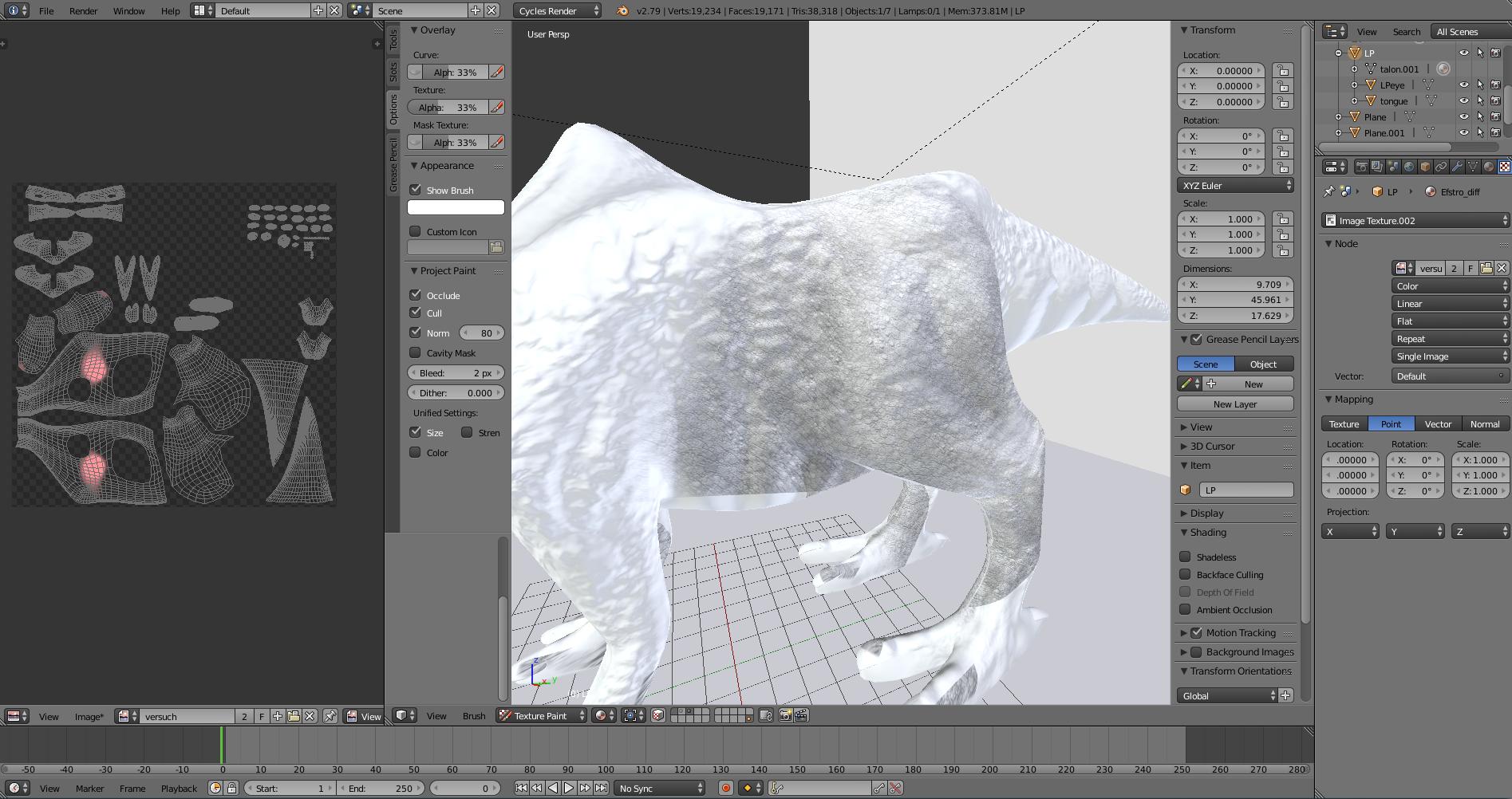Open the Object properties cube icon

pyautogui.click(x=1425, y=167)
